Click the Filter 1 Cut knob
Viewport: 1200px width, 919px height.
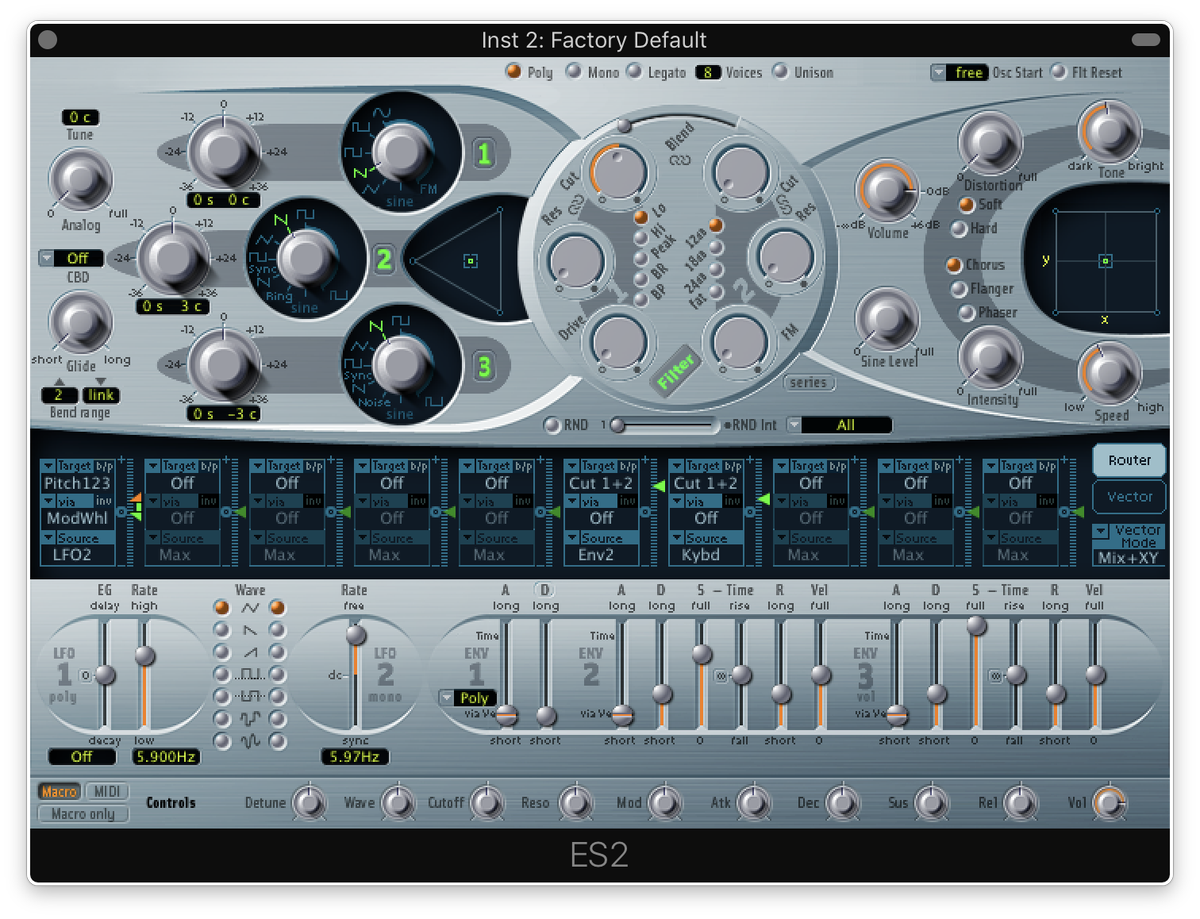click(619, 172)
